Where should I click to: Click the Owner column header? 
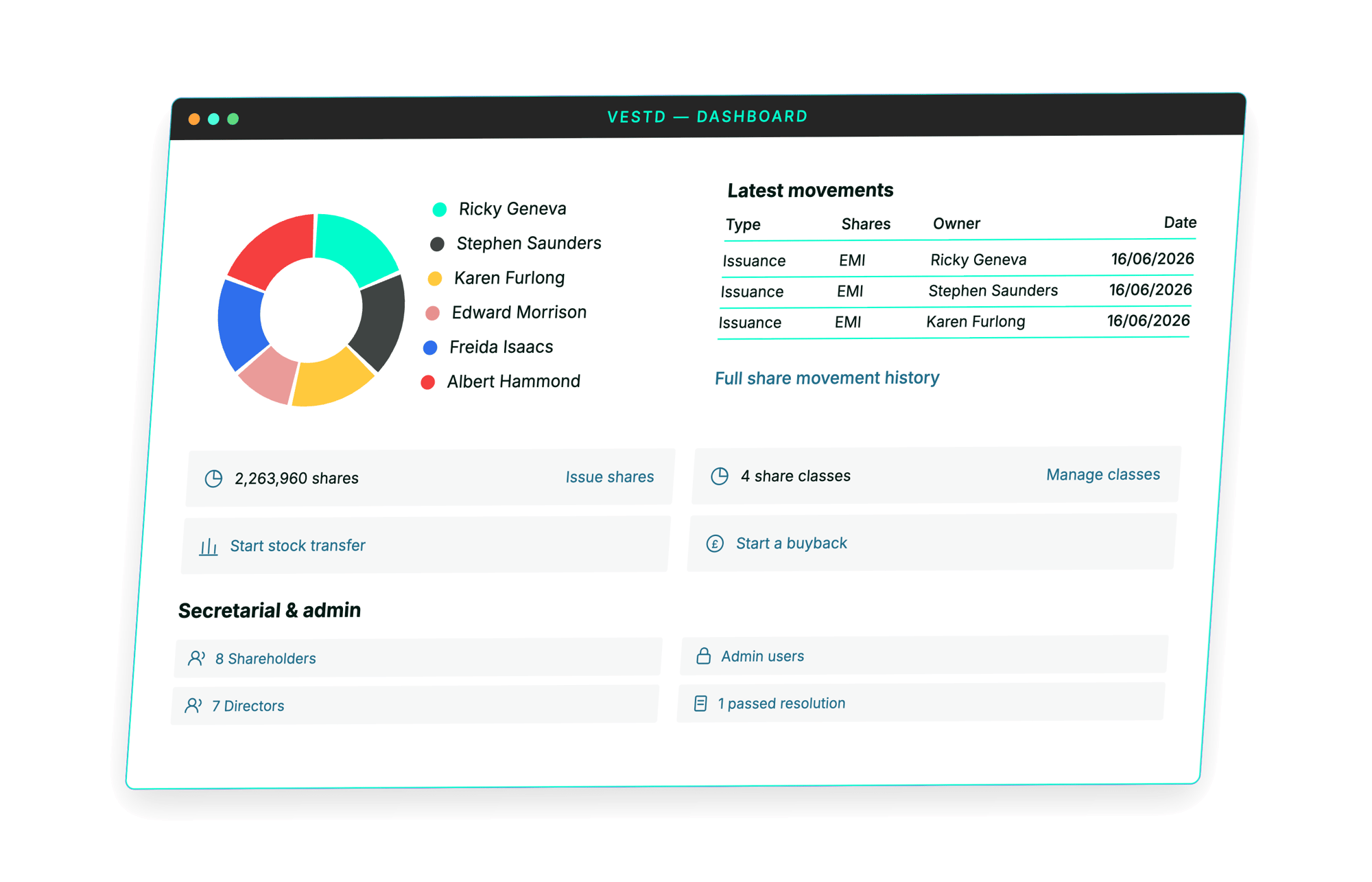coord(956,224)
